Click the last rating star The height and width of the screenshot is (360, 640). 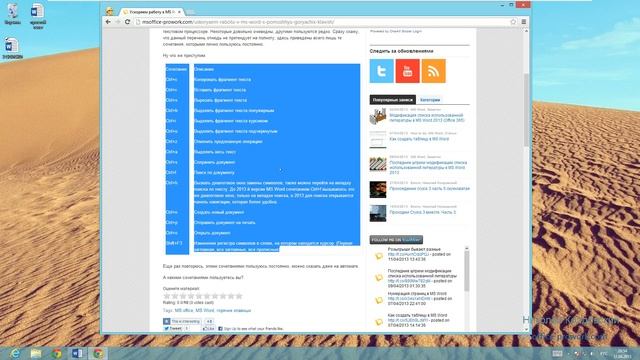point(239,296)
